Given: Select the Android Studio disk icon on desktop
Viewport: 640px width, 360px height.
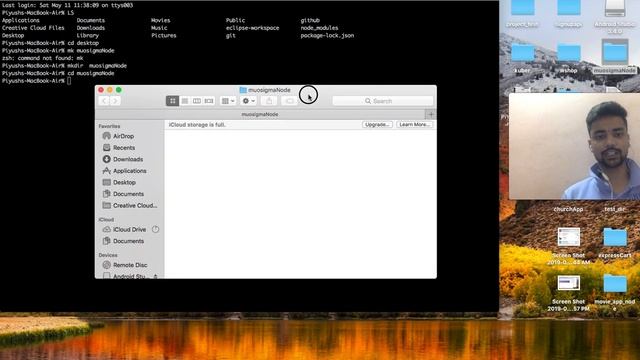Looking at the screenshot, I should [x=615, y=8].
